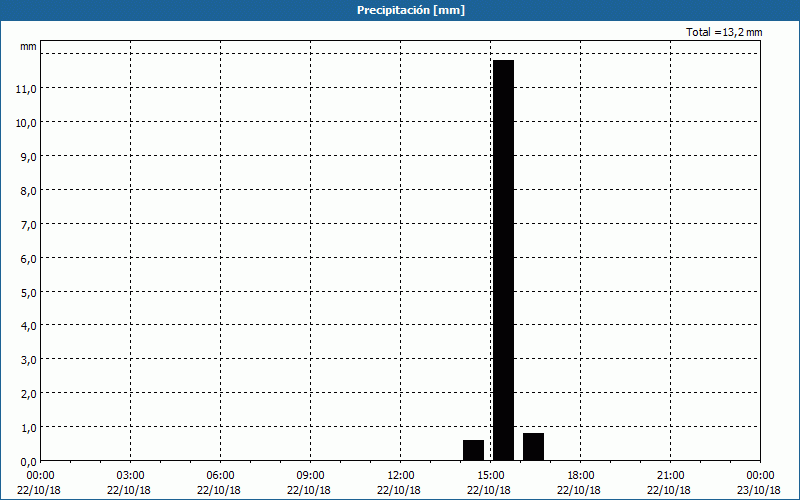
Task: Click the 18:00 time axis label
Action: tap(581, 476)
